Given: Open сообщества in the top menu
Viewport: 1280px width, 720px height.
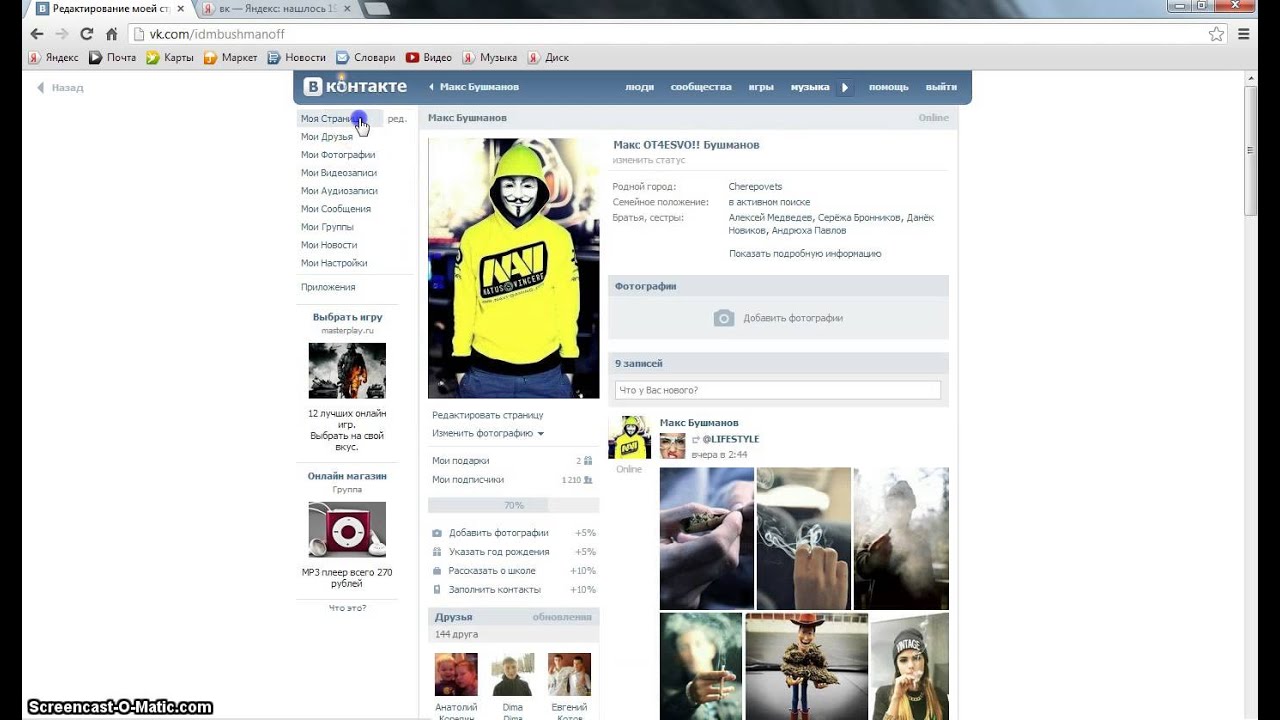Looking at the screenshot, I should point(701,87).
